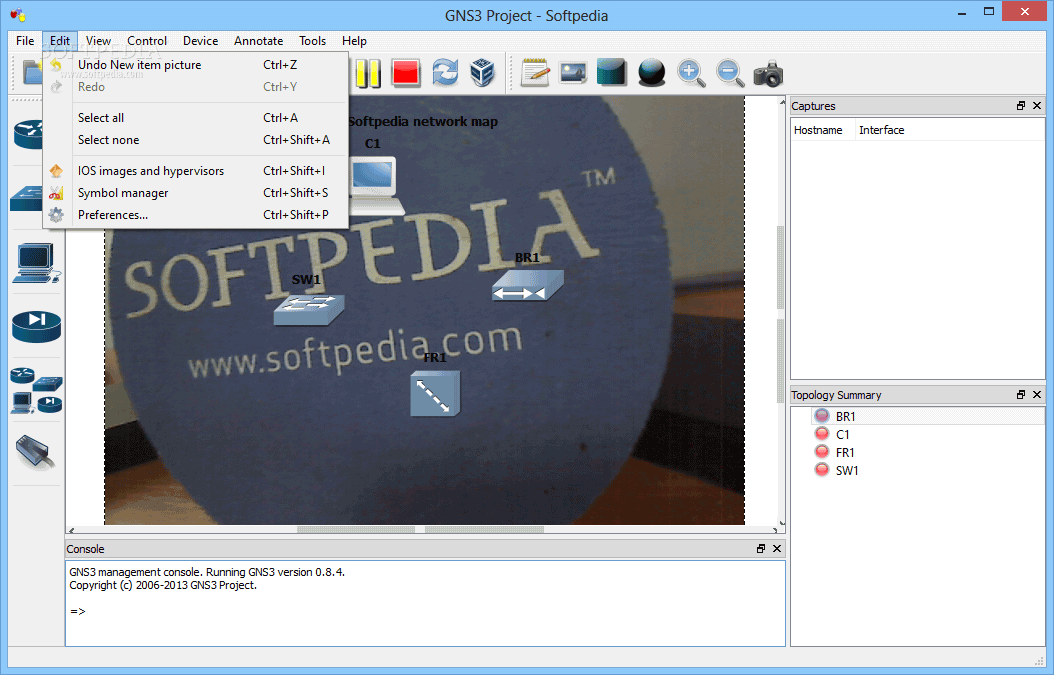Browse security devices in sidebar
The height and width of the screenshot is (675, 1054).
(36, 327)
